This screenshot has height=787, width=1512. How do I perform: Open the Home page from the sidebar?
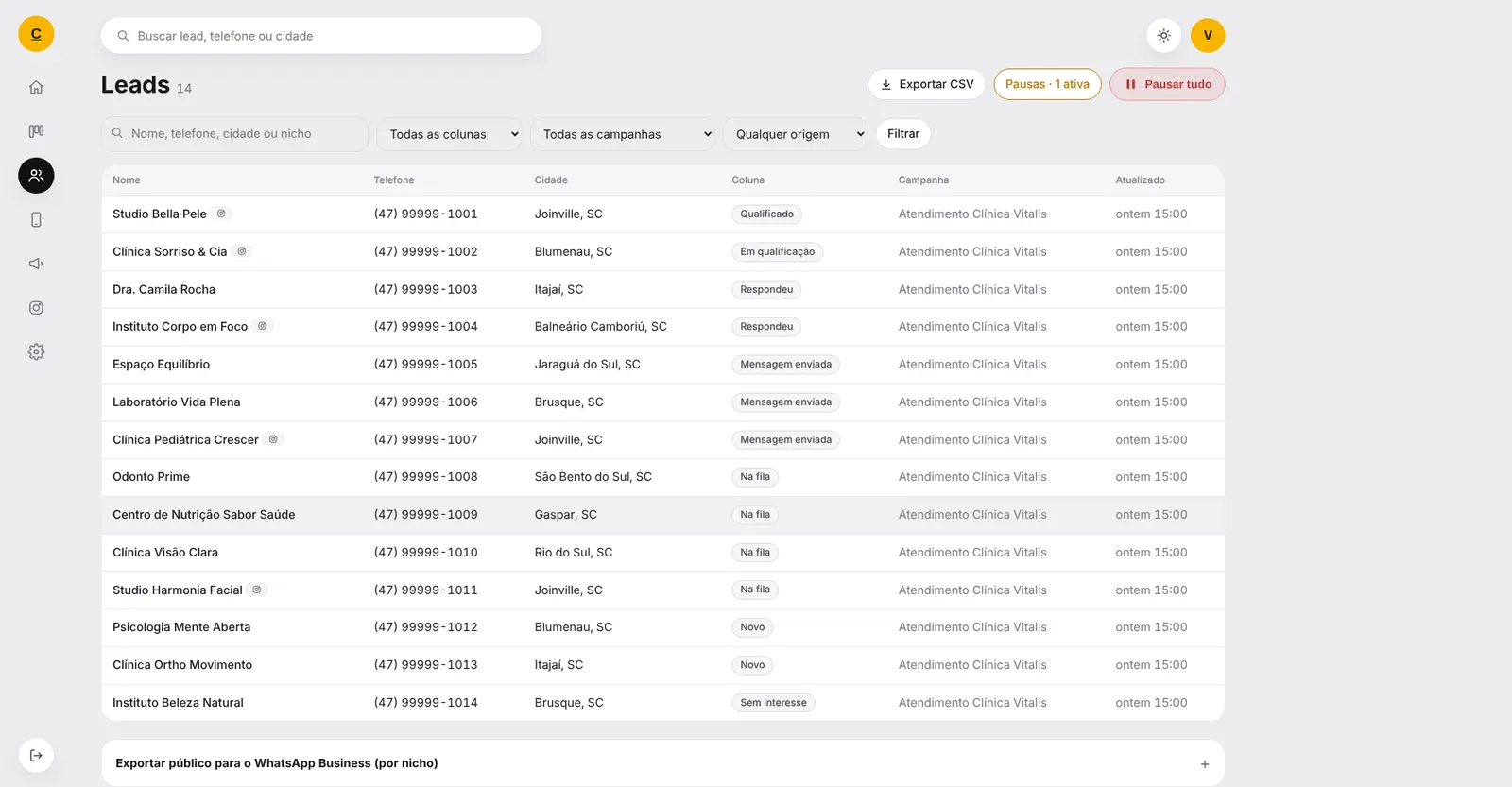pyautogui.click(x=36, y=87)
